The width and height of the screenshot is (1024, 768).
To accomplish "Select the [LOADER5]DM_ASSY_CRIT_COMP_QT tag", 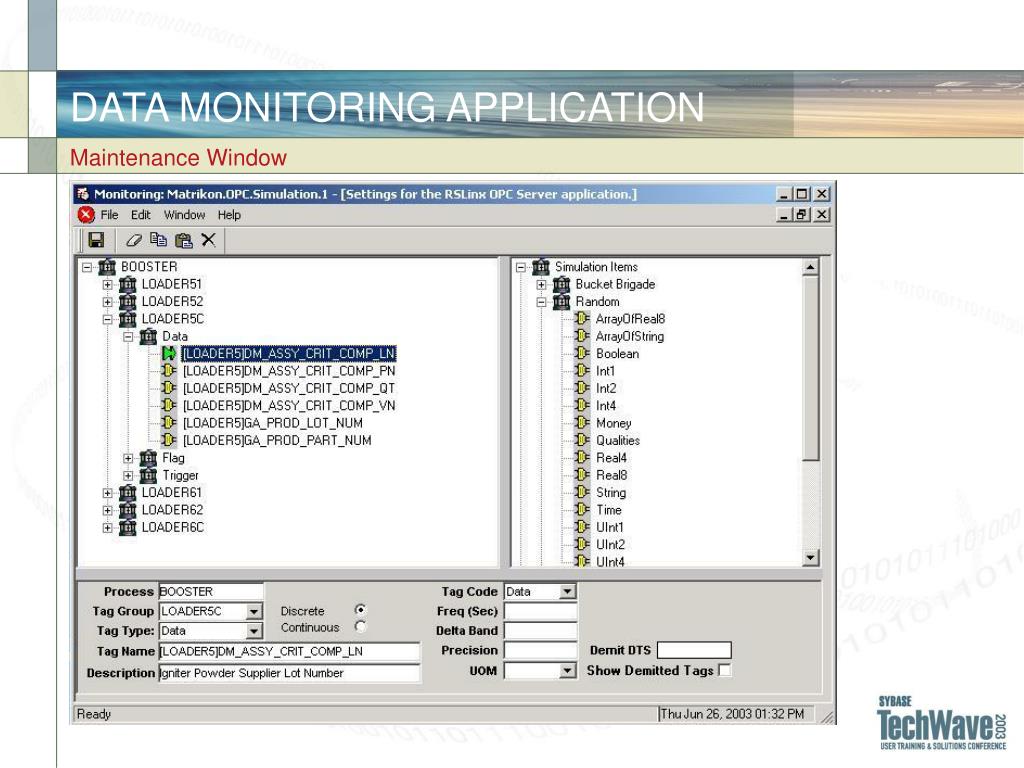I will tap(289, 389).
